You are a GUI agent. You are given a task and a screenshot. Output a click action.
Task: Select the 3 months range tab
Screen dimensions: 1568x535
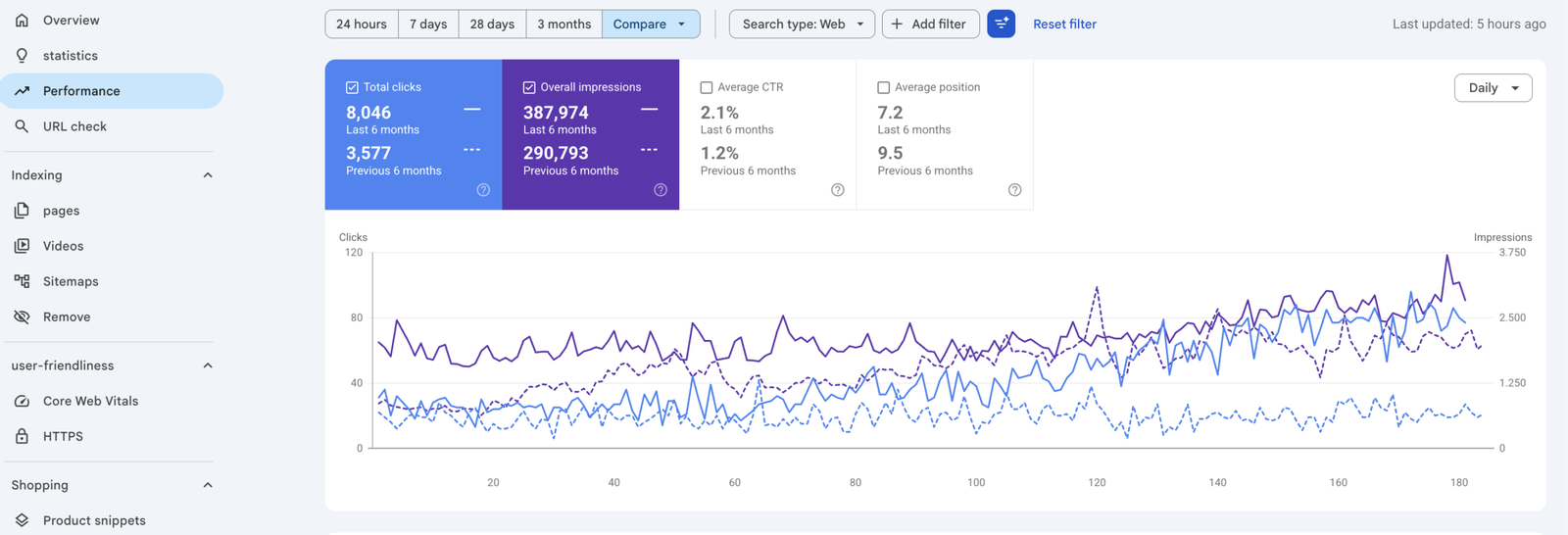pyautogui.click(x=564, y=24)
